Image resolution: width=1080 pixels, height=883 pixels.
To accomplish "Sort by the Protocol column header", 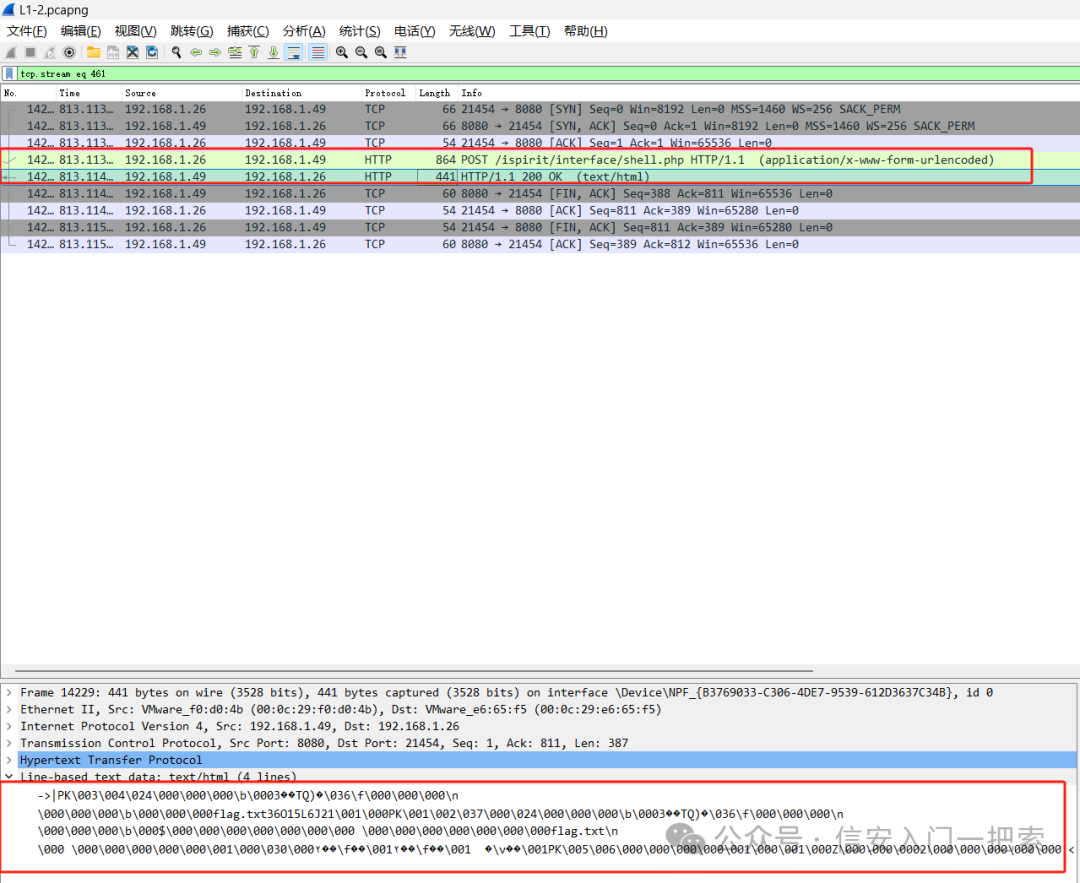I will click(x=388, y=93).
